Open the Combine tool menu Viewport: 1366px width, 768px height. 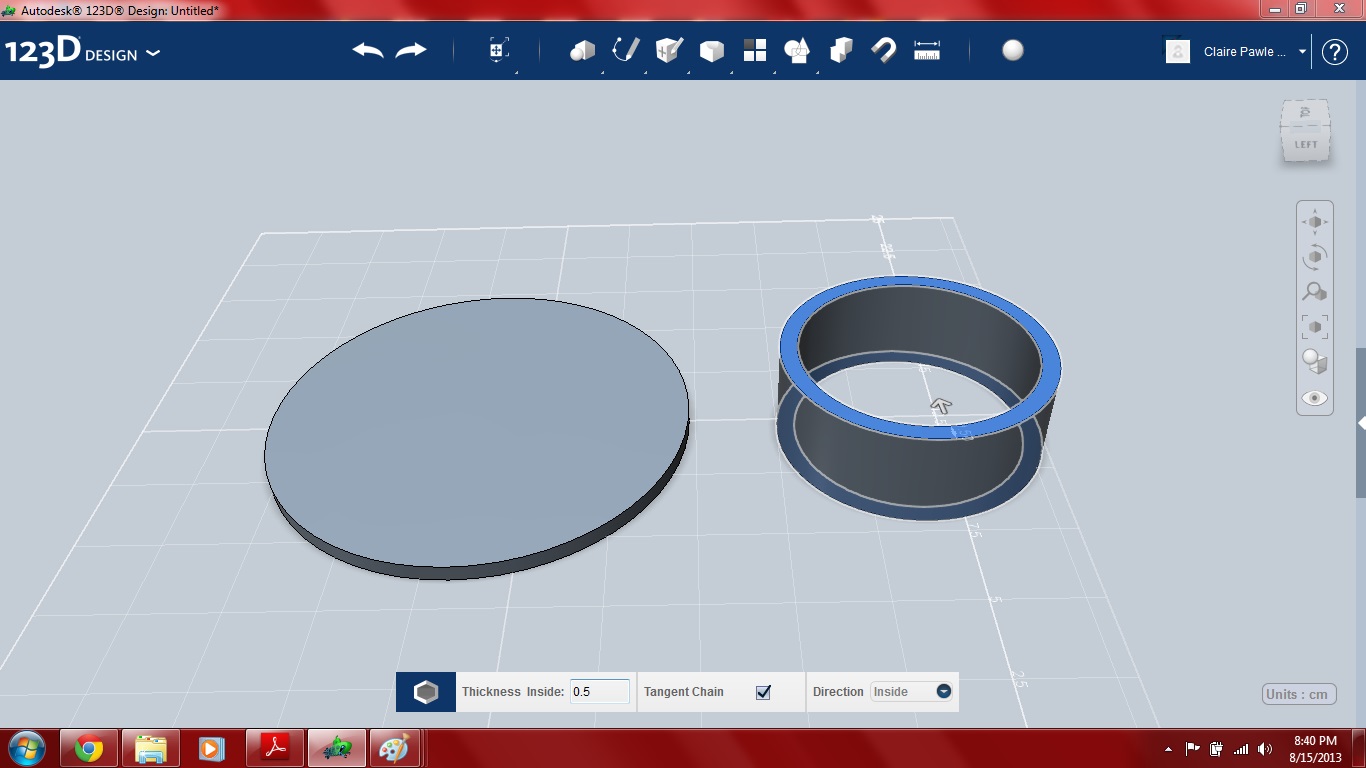click(x=841, y=51)
